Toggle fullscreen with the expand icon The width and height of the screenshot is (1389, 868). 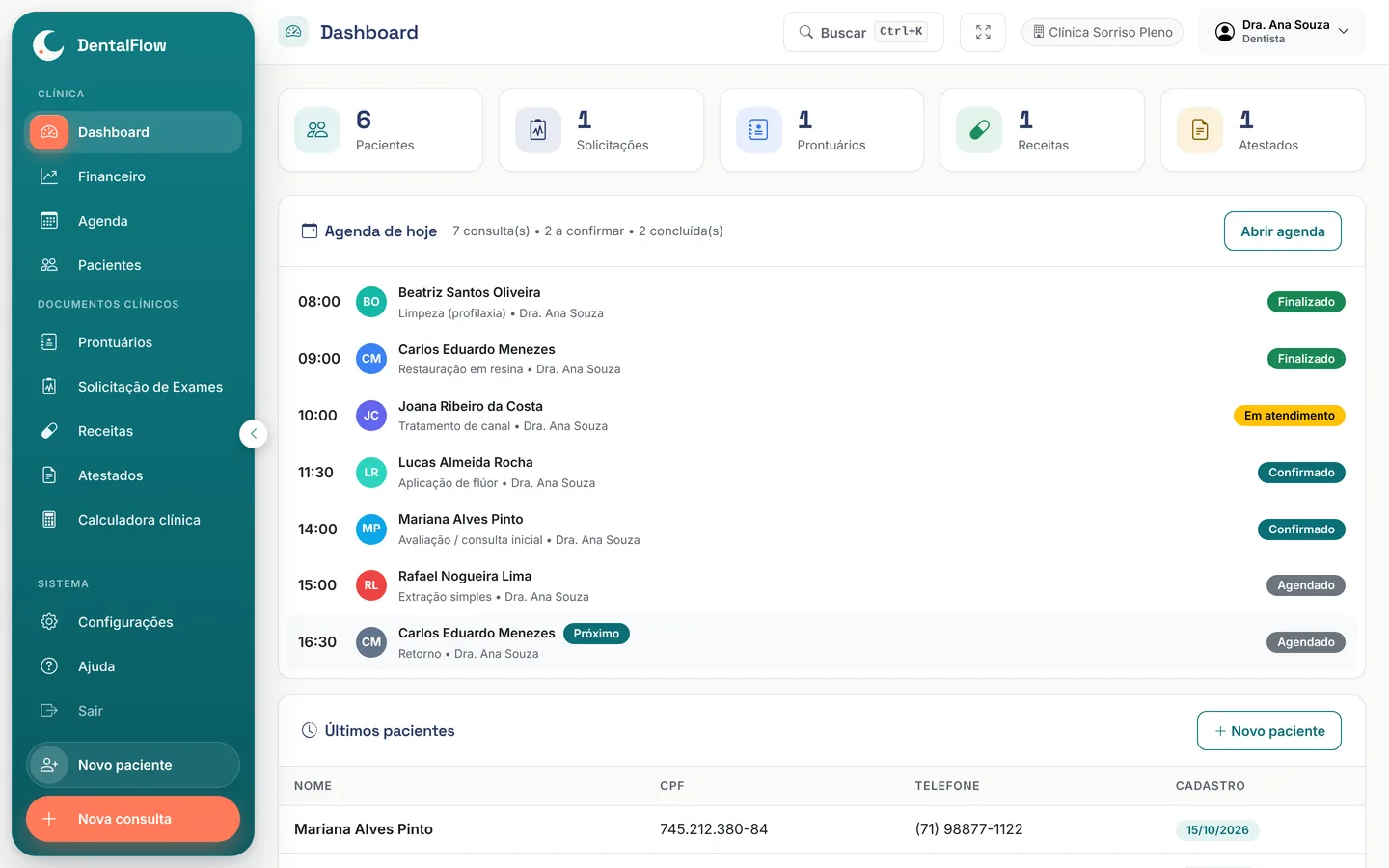tap(983, 32)
